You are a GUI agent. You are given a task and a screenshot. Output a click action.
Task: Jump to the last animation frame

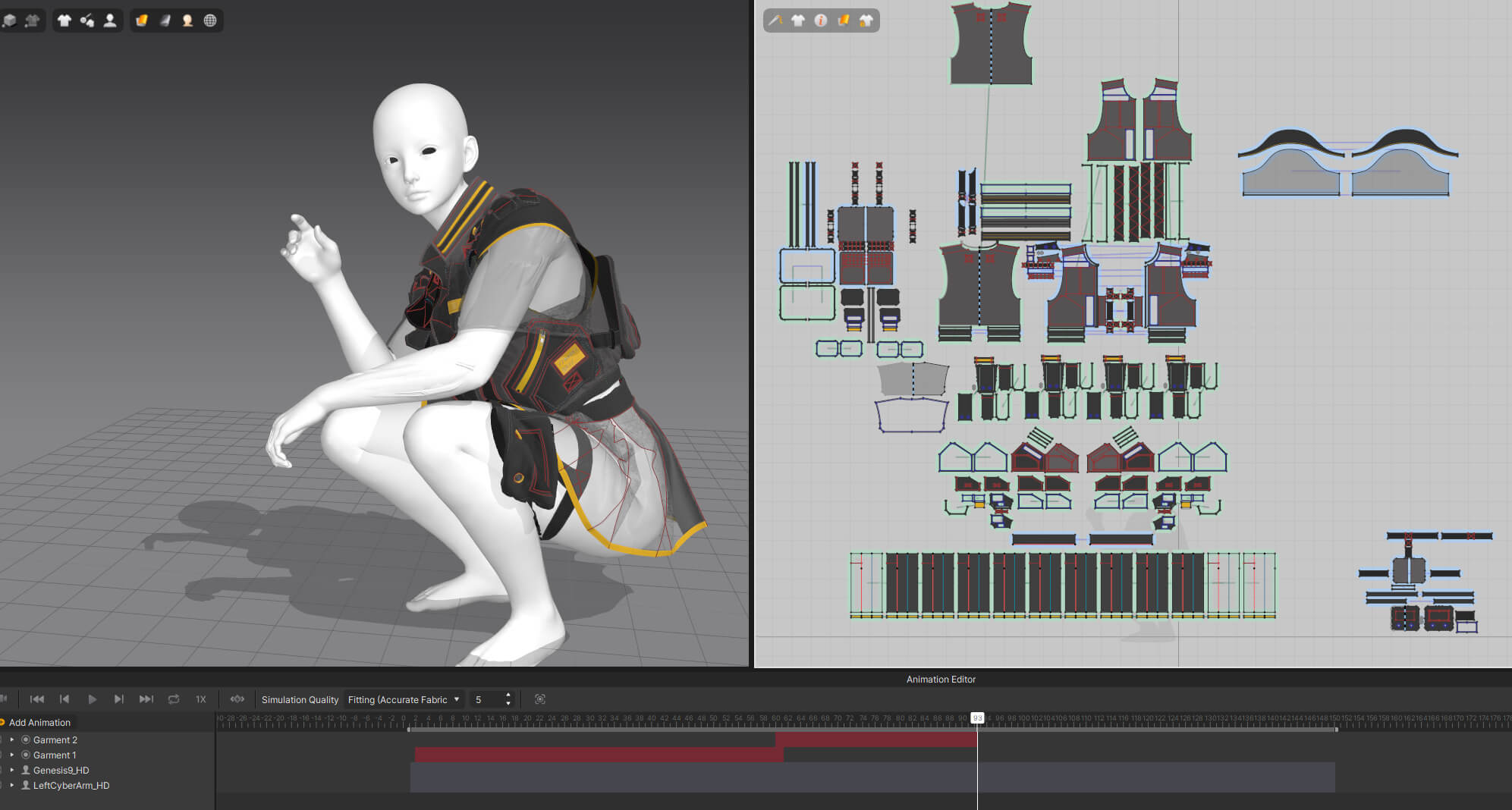[146, 699]
